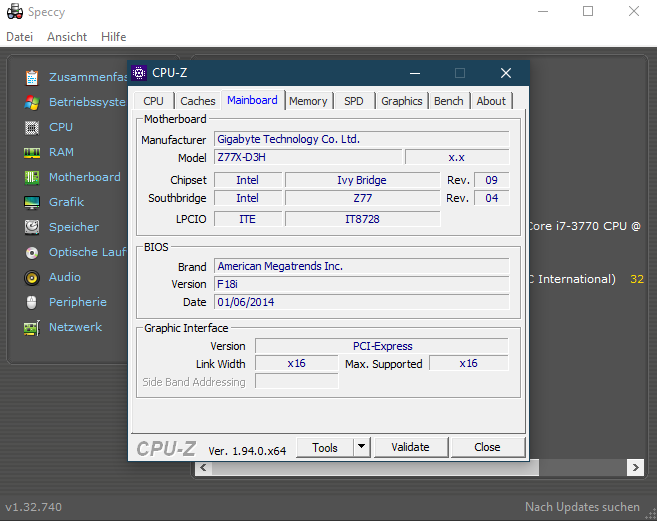The height and width of the screenshot is (521, 657).
Task: Click the CPU chip icon in Speccy sidebar
Action: tap(32, 127)
